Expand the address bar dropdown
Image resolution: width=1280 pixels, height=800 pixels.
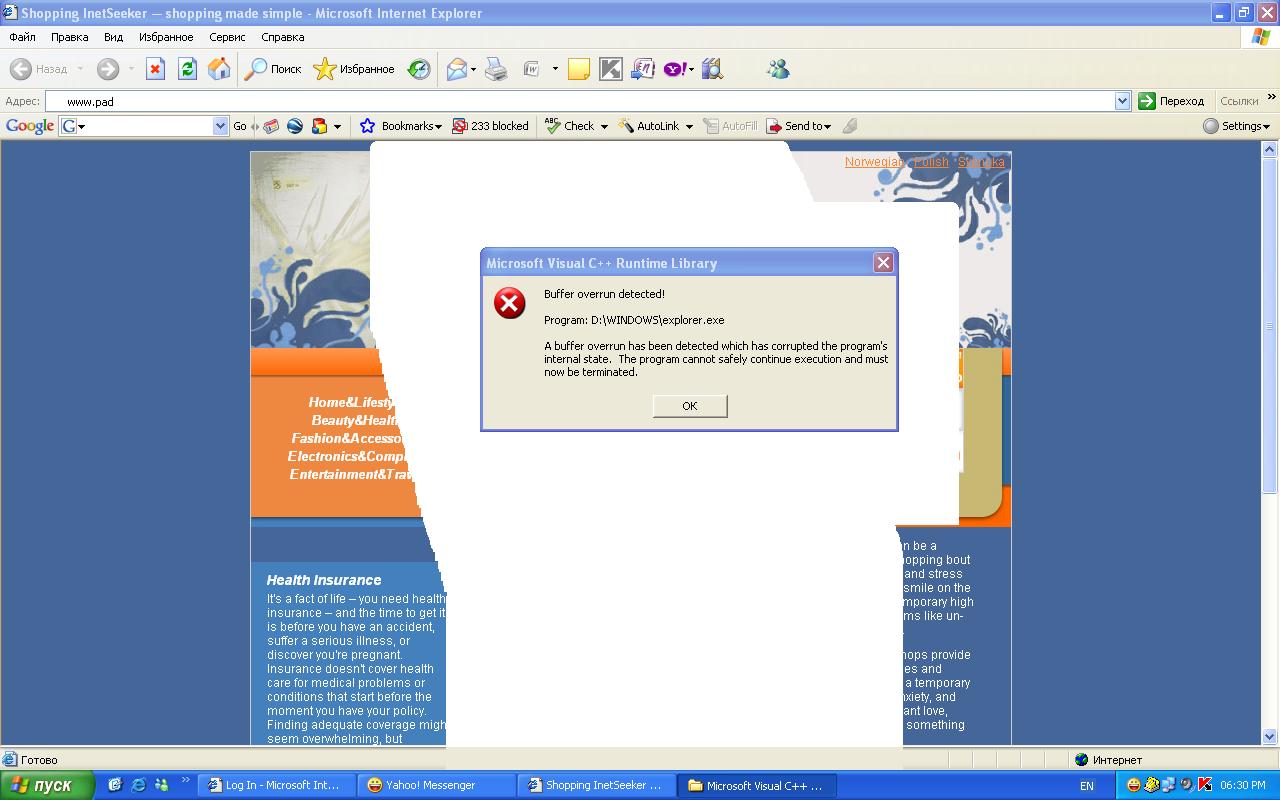(x=1122, y=101)
